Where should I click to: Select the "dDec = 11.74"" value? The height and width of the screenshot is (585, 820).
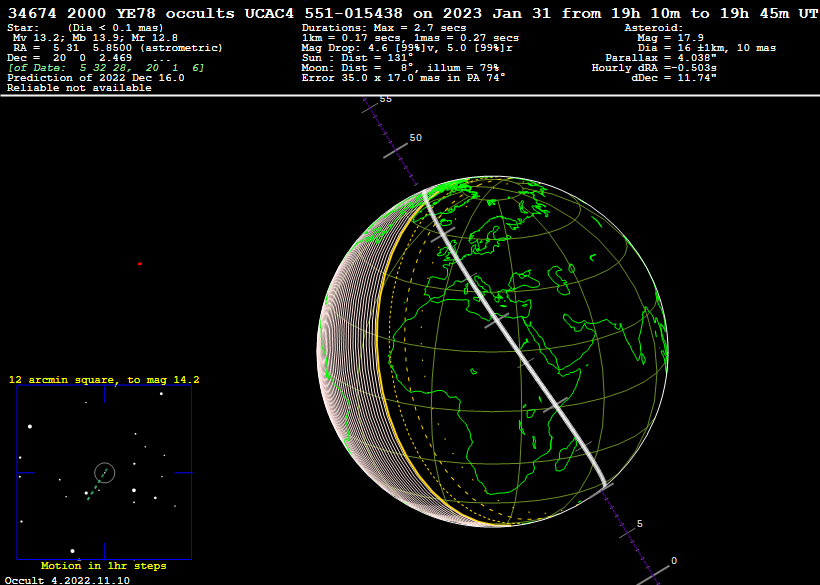point(674,77)
